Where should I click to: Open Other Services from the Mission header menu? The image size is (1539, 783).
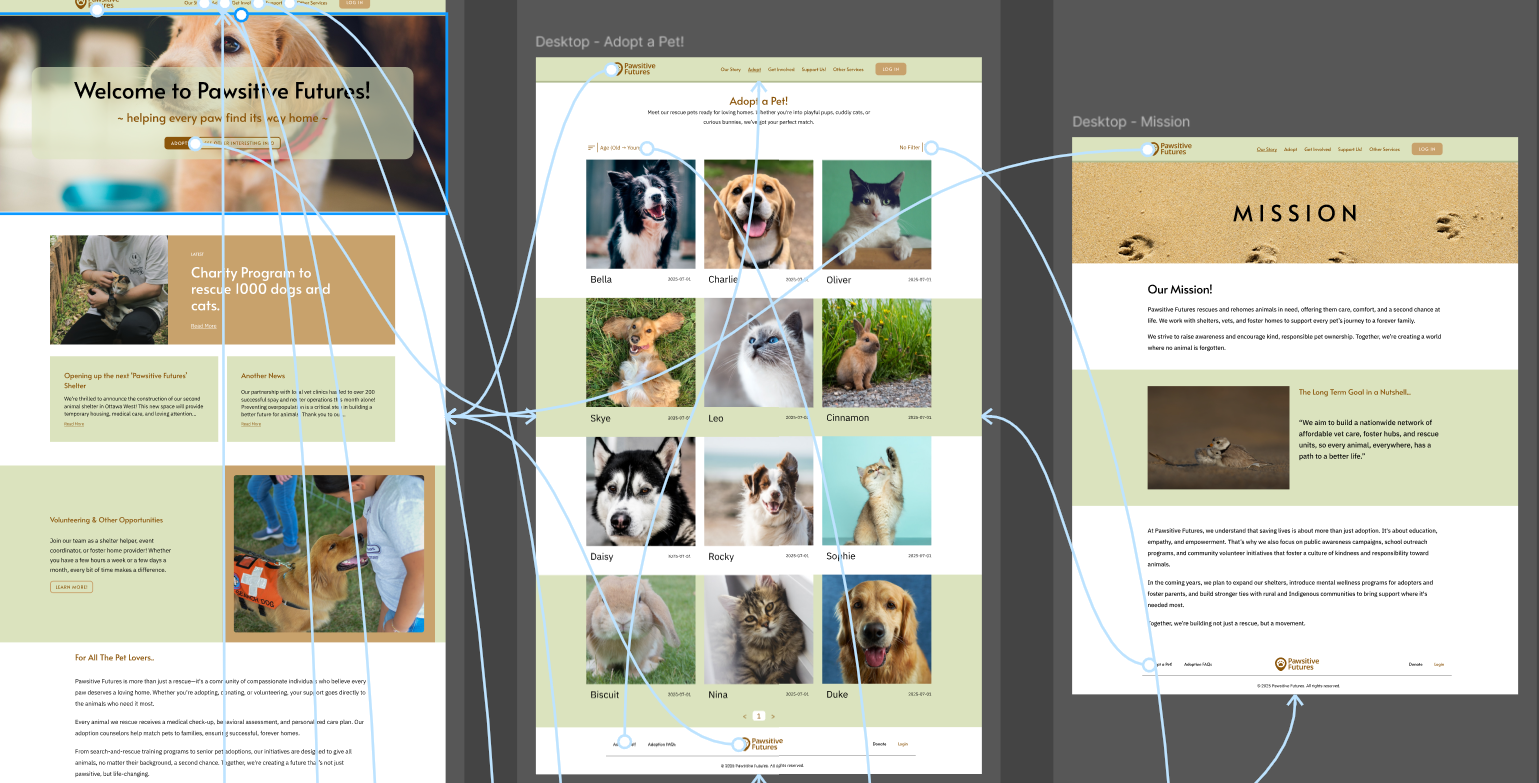tap(1385, 149)
